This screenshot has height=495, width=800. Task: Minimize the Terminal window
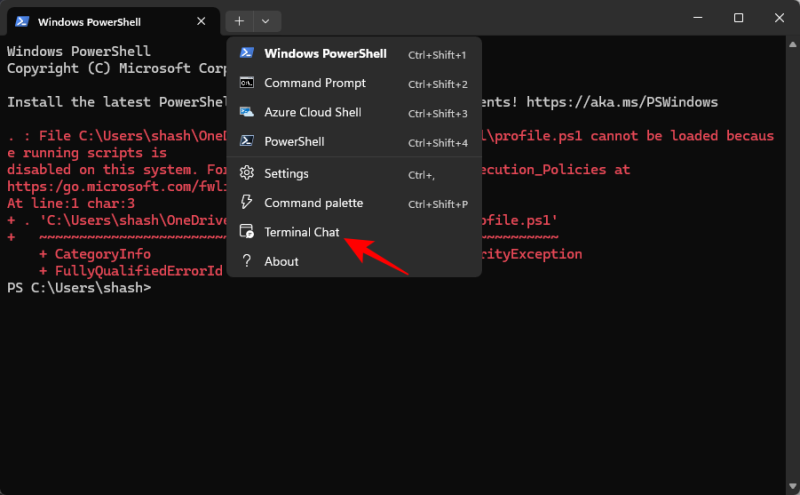point(694,18)
